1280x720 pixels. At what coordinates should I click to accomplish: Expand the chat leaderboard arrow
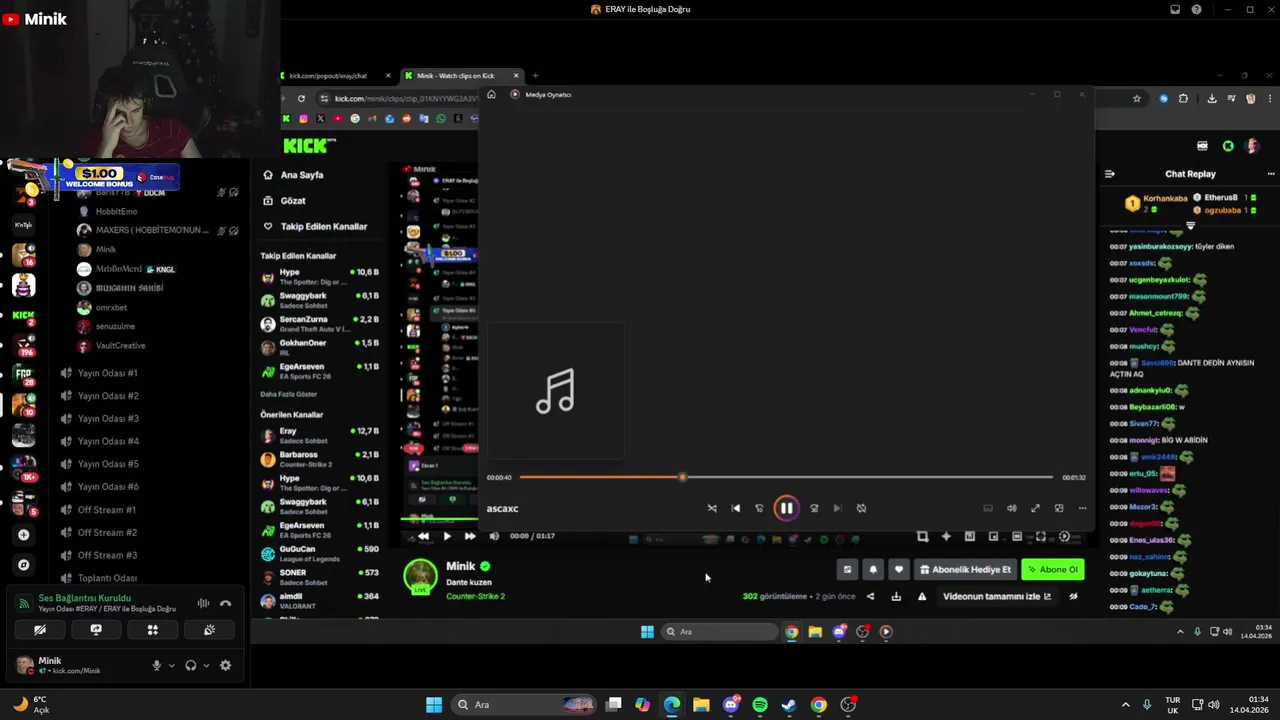coord(1190,226)
